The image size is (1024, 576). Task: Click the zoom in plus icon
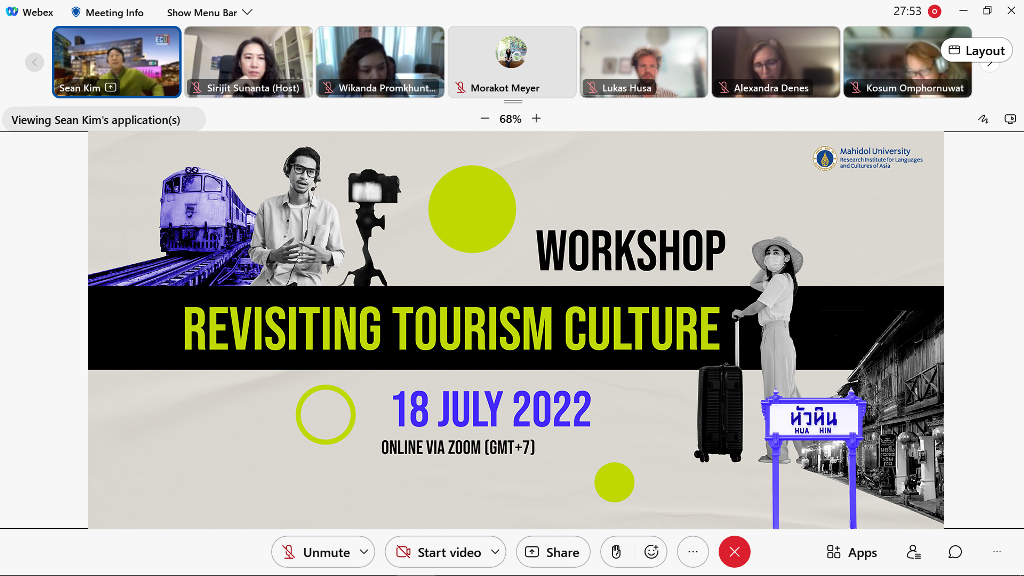536,119
